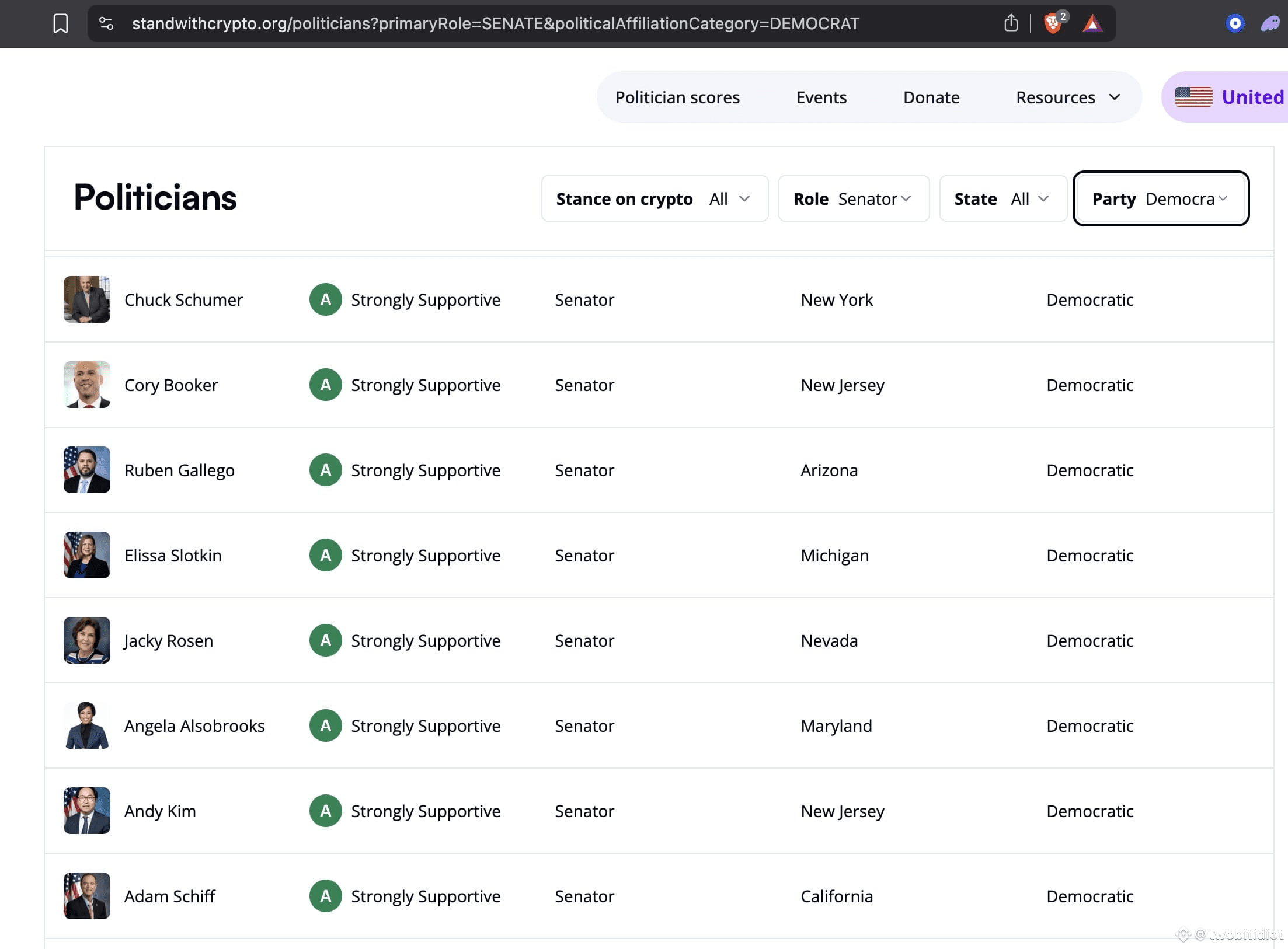Click the share icon in address bar
Screen dimensions: 1288x949
[1011, 23]
